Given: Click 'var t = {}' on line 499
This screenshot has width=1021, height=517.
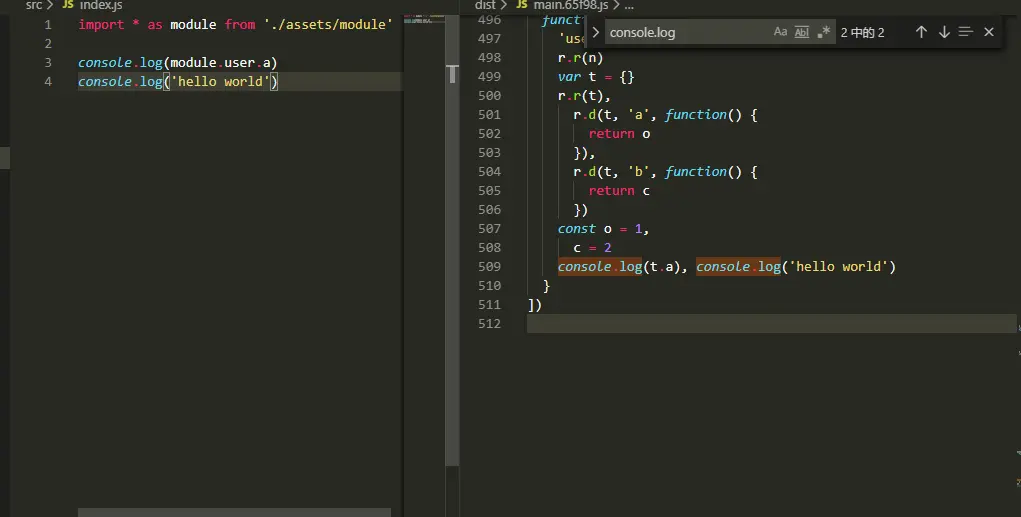Looking at the screenshot, I should pyautogui.click(x=596, y=77).
